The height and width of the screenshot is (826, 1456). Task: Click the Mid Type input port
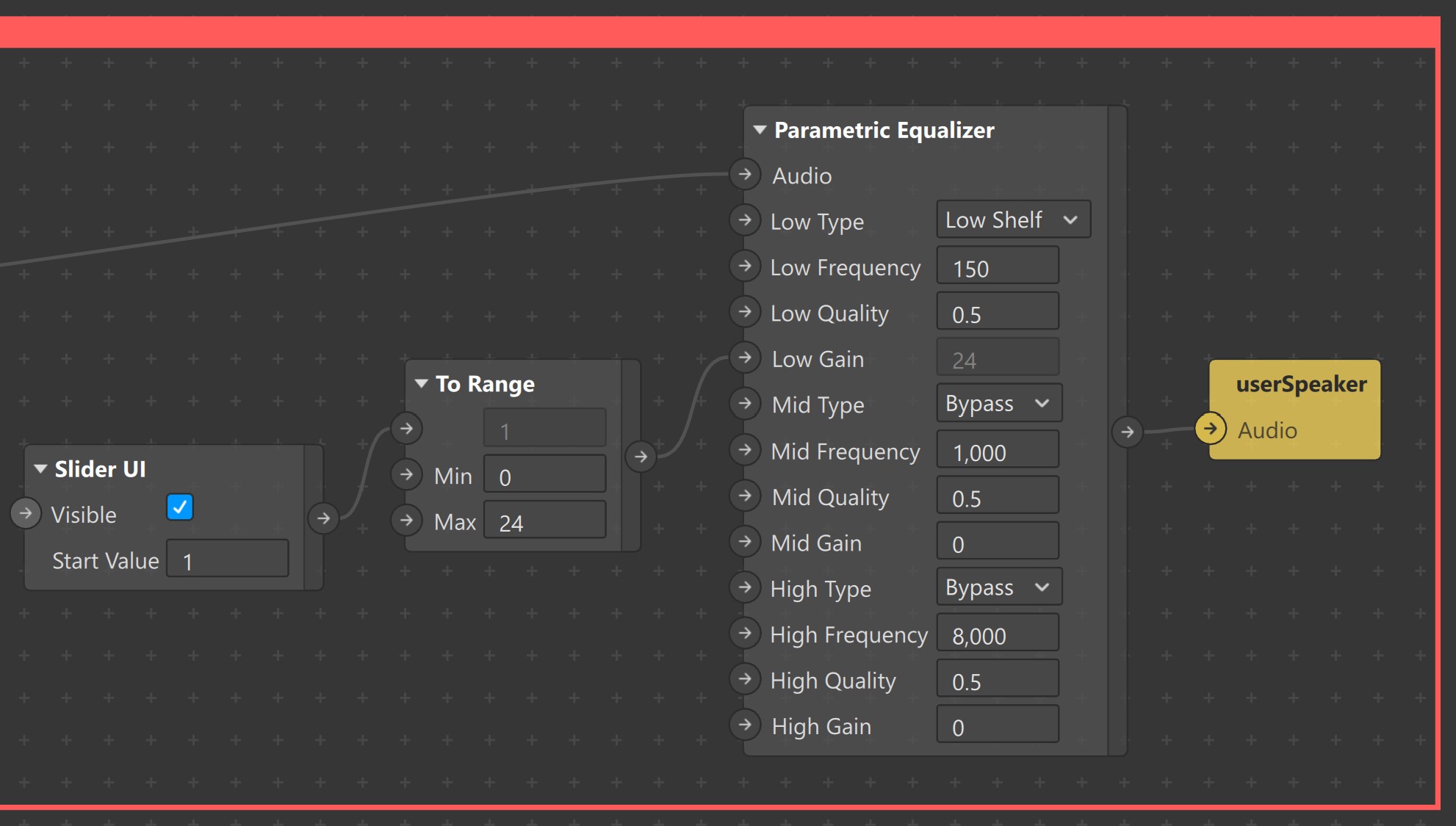[x=745, y=403]
